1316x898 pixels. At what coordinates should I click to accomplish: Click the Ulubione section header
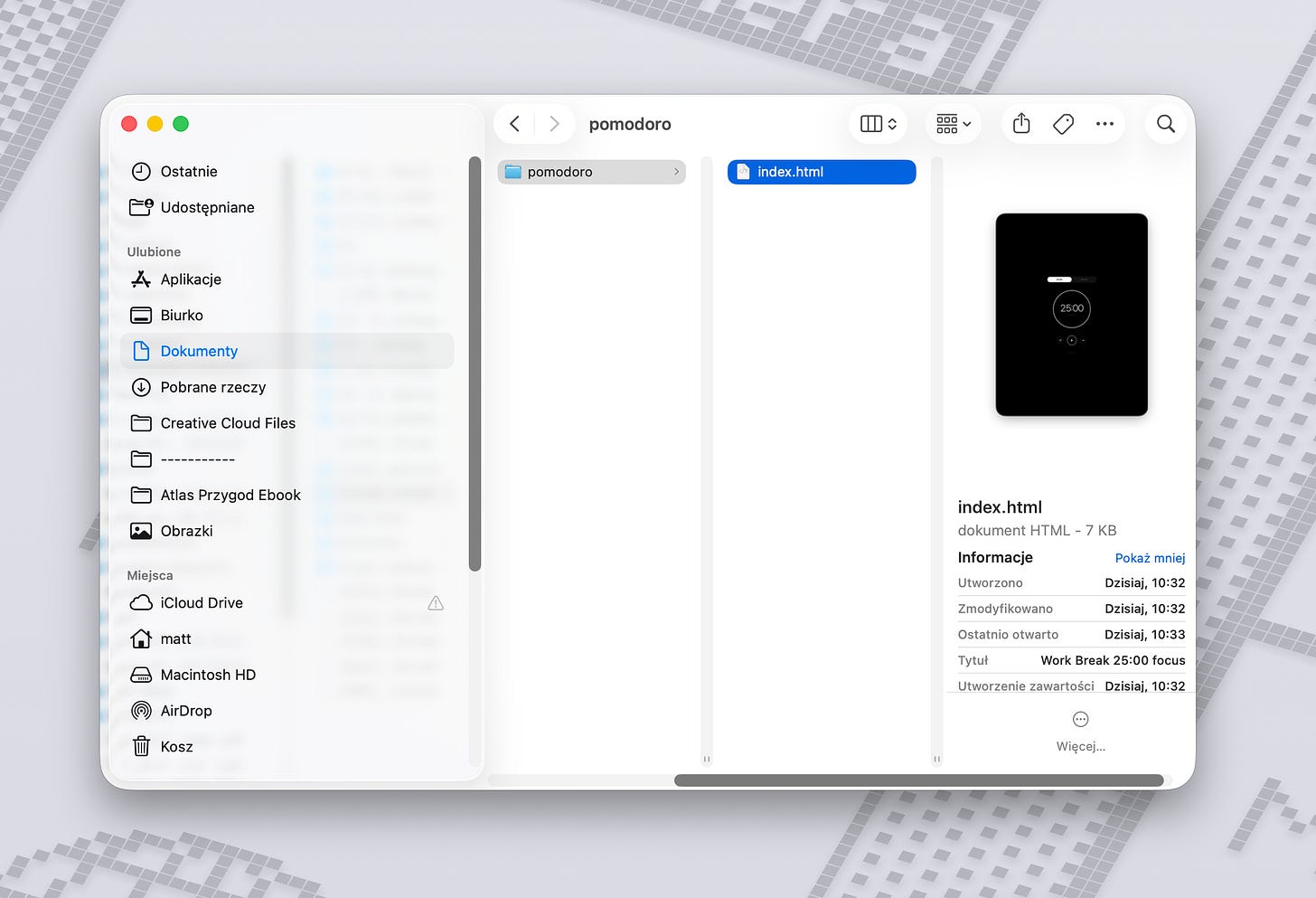tap(154, 252)
